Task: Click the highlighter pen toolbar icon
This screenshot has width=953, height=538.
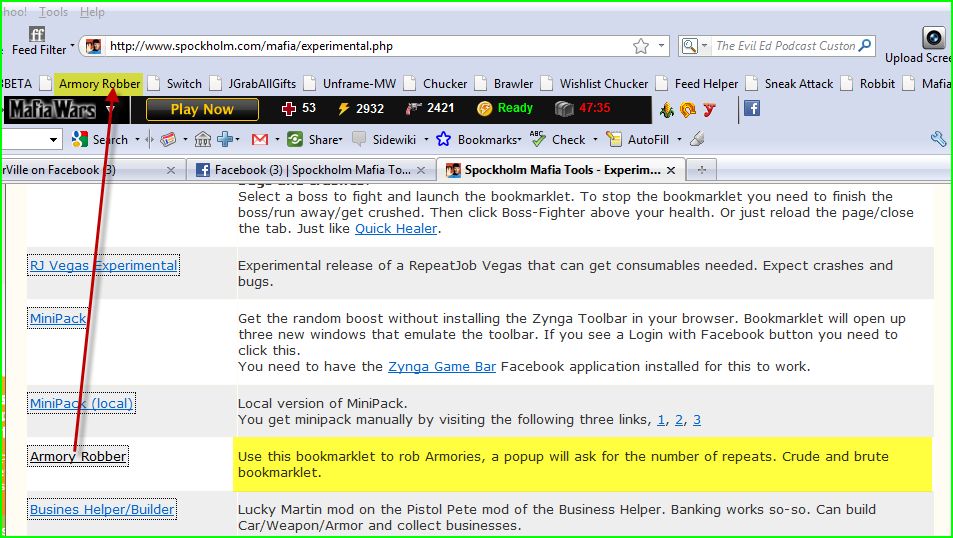Action: 697,139
